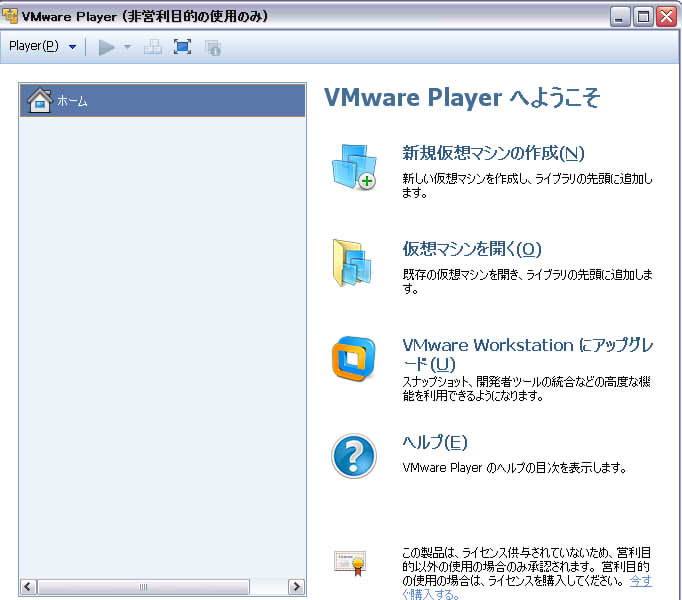Click the home house icon
The image size is (682, 600).
(40, 101)
